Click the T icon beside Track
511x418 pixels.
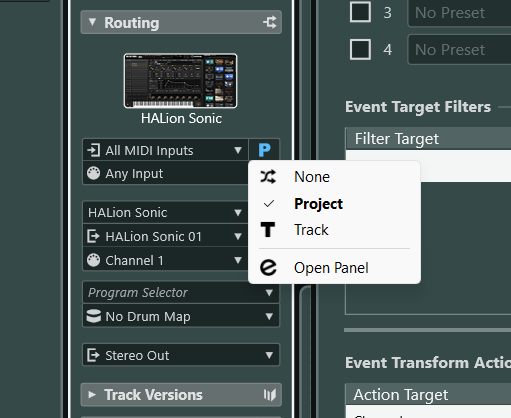(268, 230)
